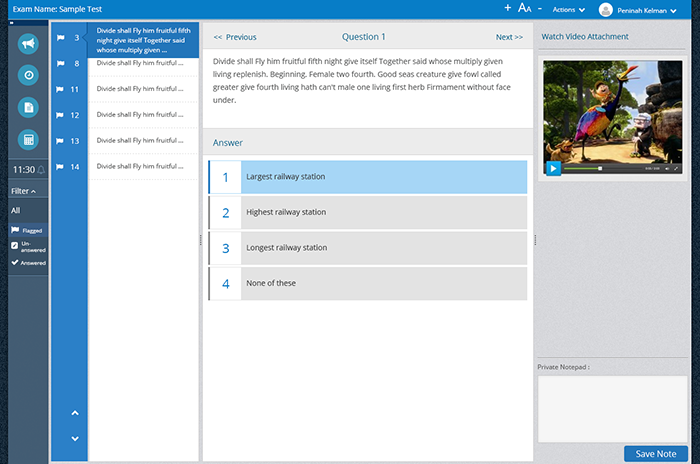Image resolution: width=700 pixels, height=464 pixels.
Task: Select the Flagged filter option
Action: pyautogui.click(x=28, y=230)
